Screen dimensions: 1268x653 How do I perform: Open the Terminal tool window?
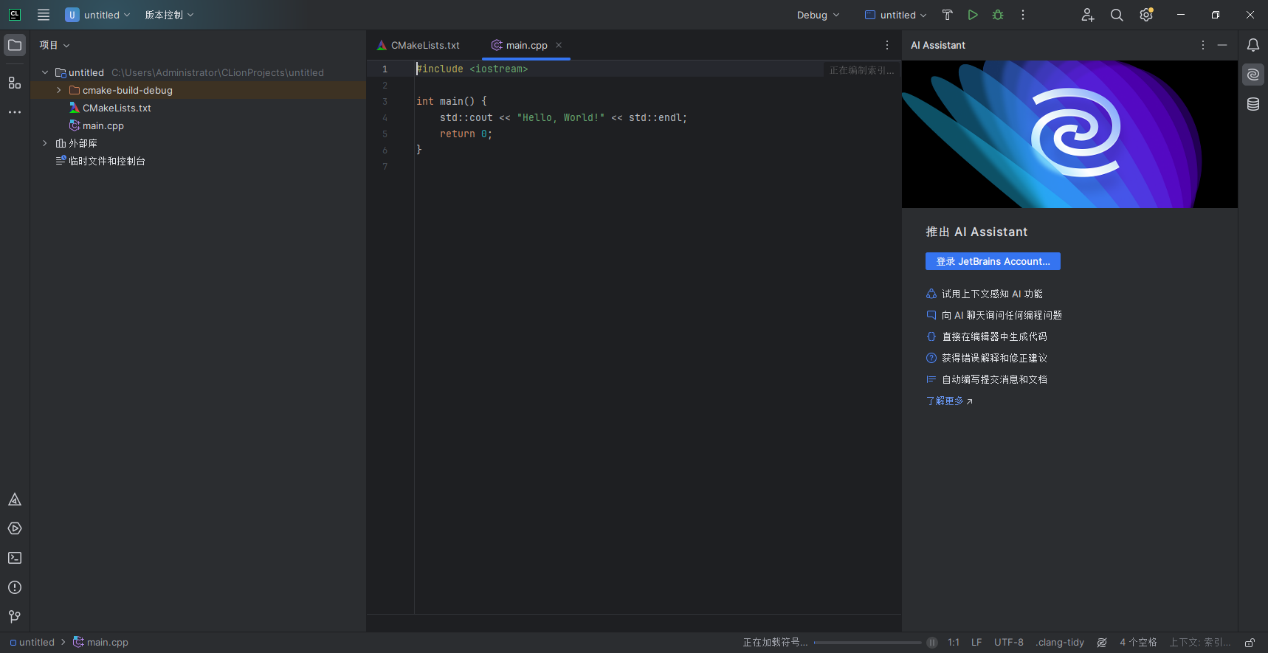point(15,558)
